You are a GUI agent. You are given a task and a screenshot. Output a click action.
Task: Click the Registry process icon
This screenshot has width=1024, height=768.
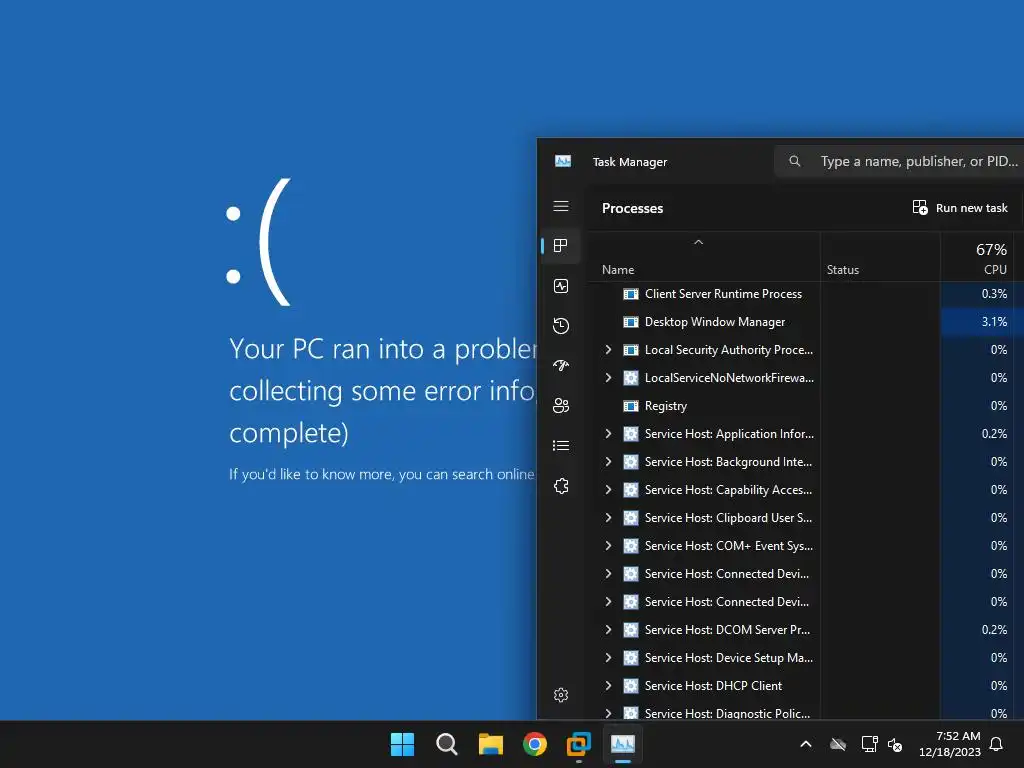(631, 406)
